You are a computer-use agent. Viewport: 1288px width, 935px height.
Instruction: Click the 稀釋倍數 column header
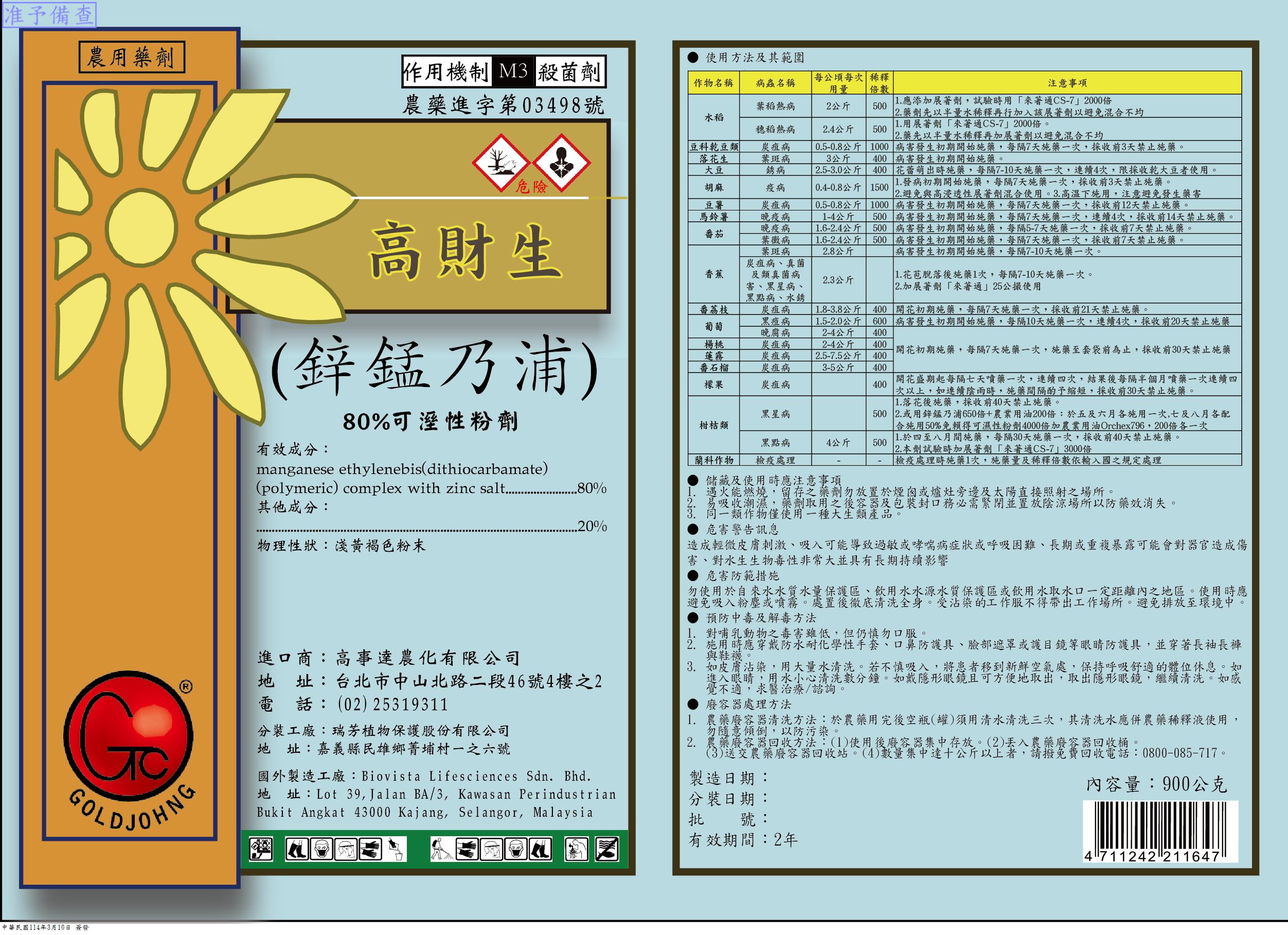tap(880, 83)
